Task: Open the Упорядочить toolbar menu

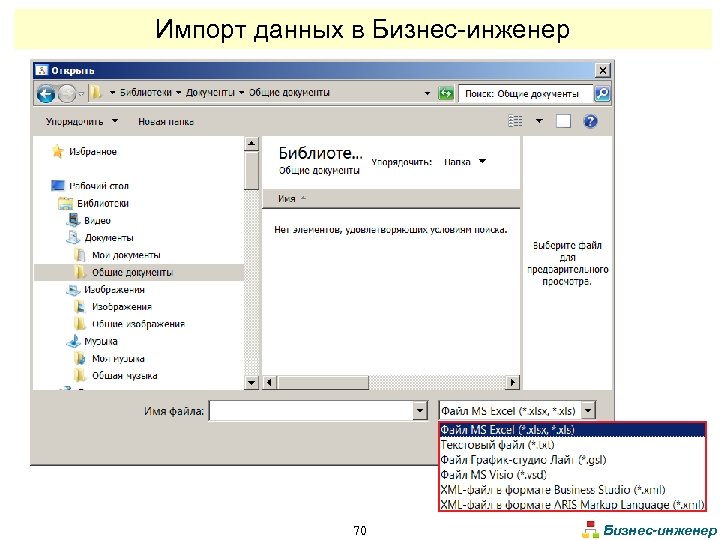Action: coord(82,121)
